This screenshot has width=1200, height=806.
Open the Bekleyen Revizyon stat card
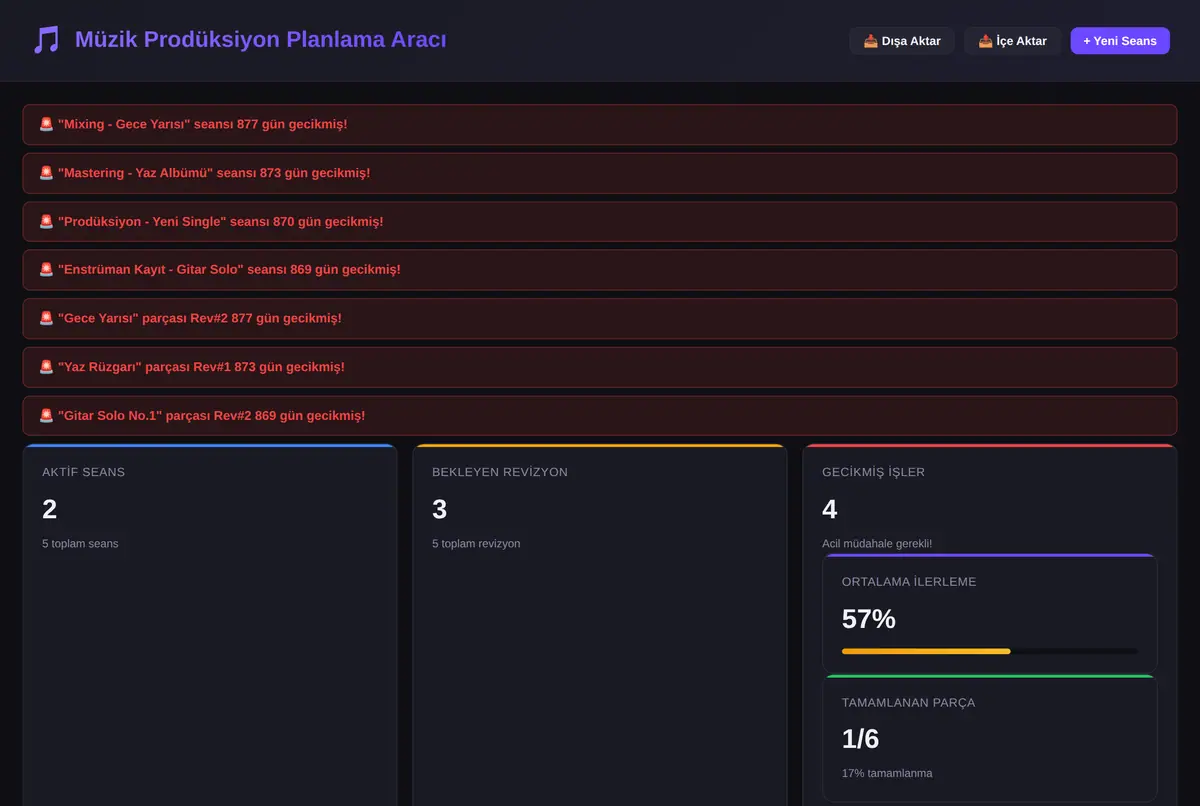600,625
